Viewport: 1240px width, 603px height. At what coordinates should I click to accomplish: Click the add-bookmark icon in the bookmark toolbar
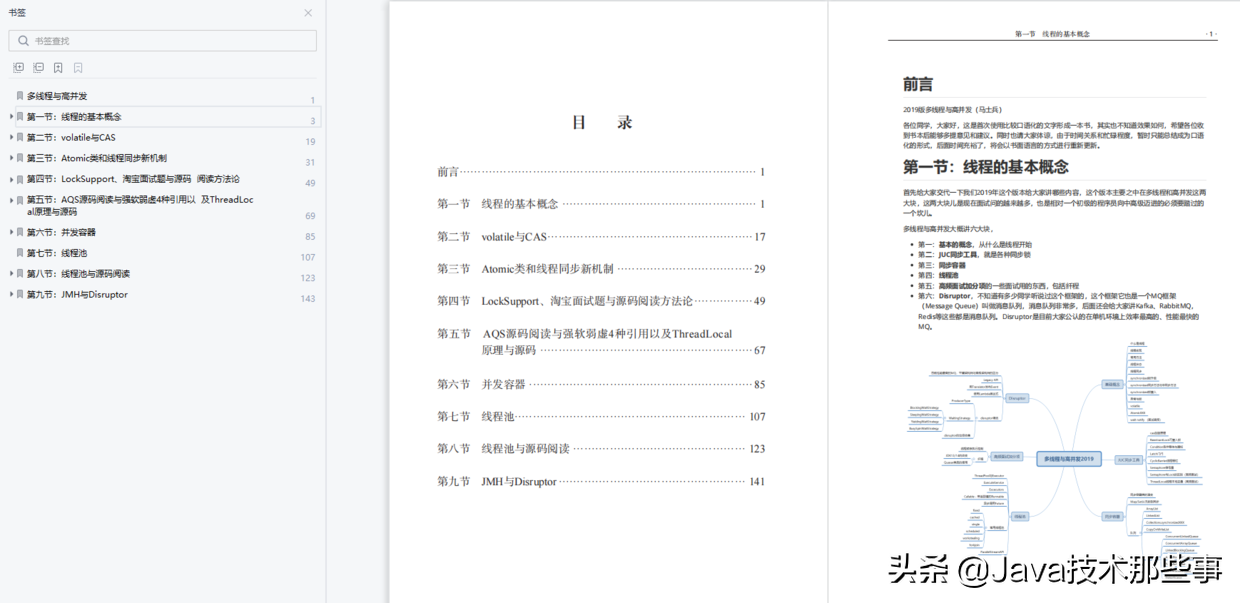tap(57, 66)
